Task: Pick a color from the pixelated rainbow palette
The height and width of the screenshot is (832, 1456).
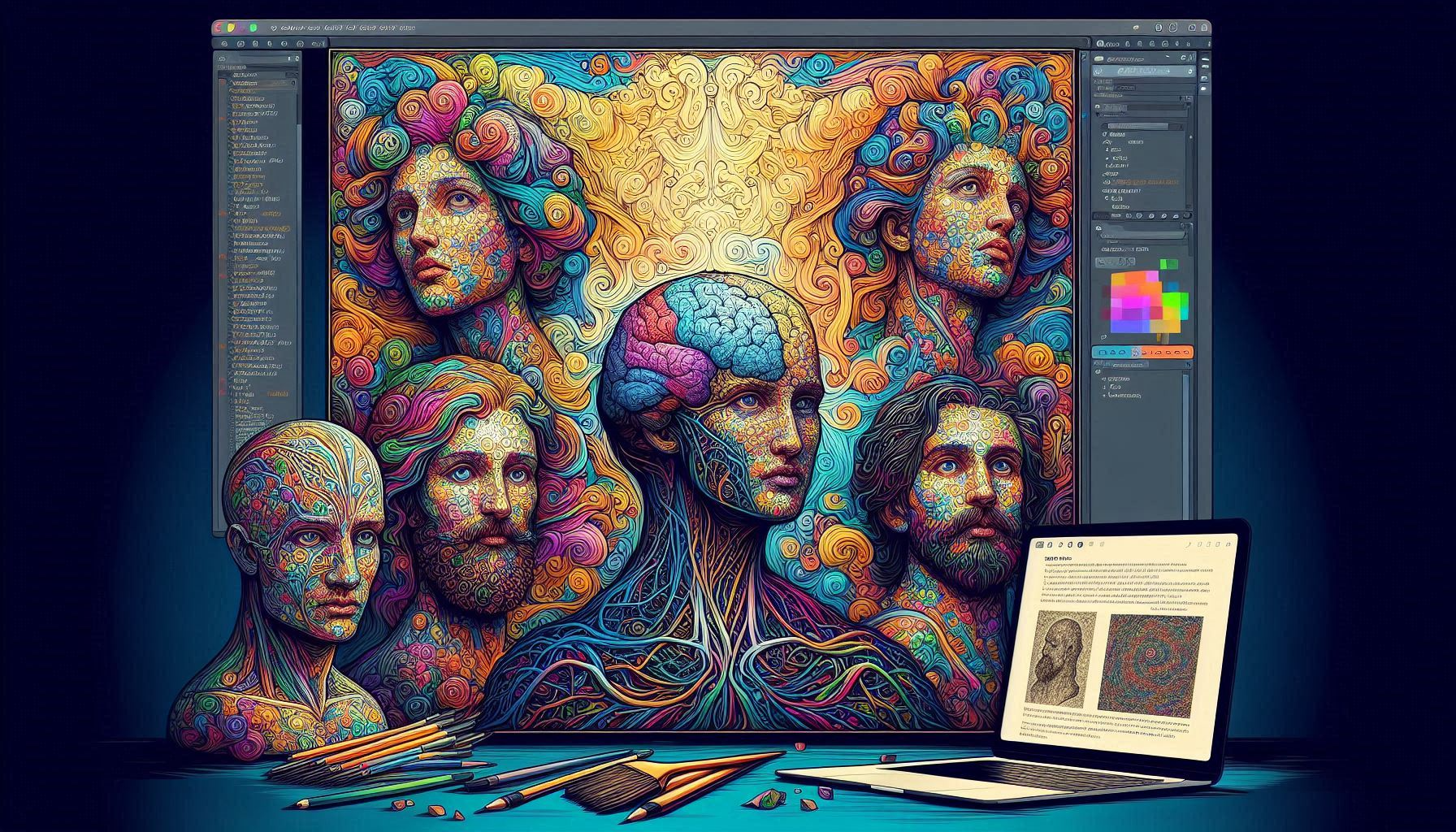Action: [x=1147, y=302]
